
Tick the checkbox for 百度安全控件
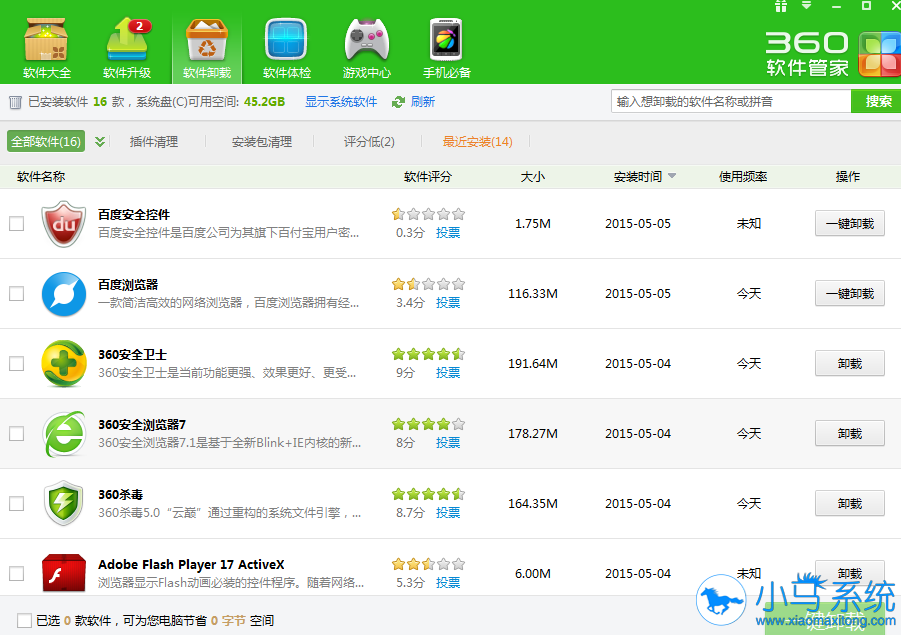click(17, 224)
